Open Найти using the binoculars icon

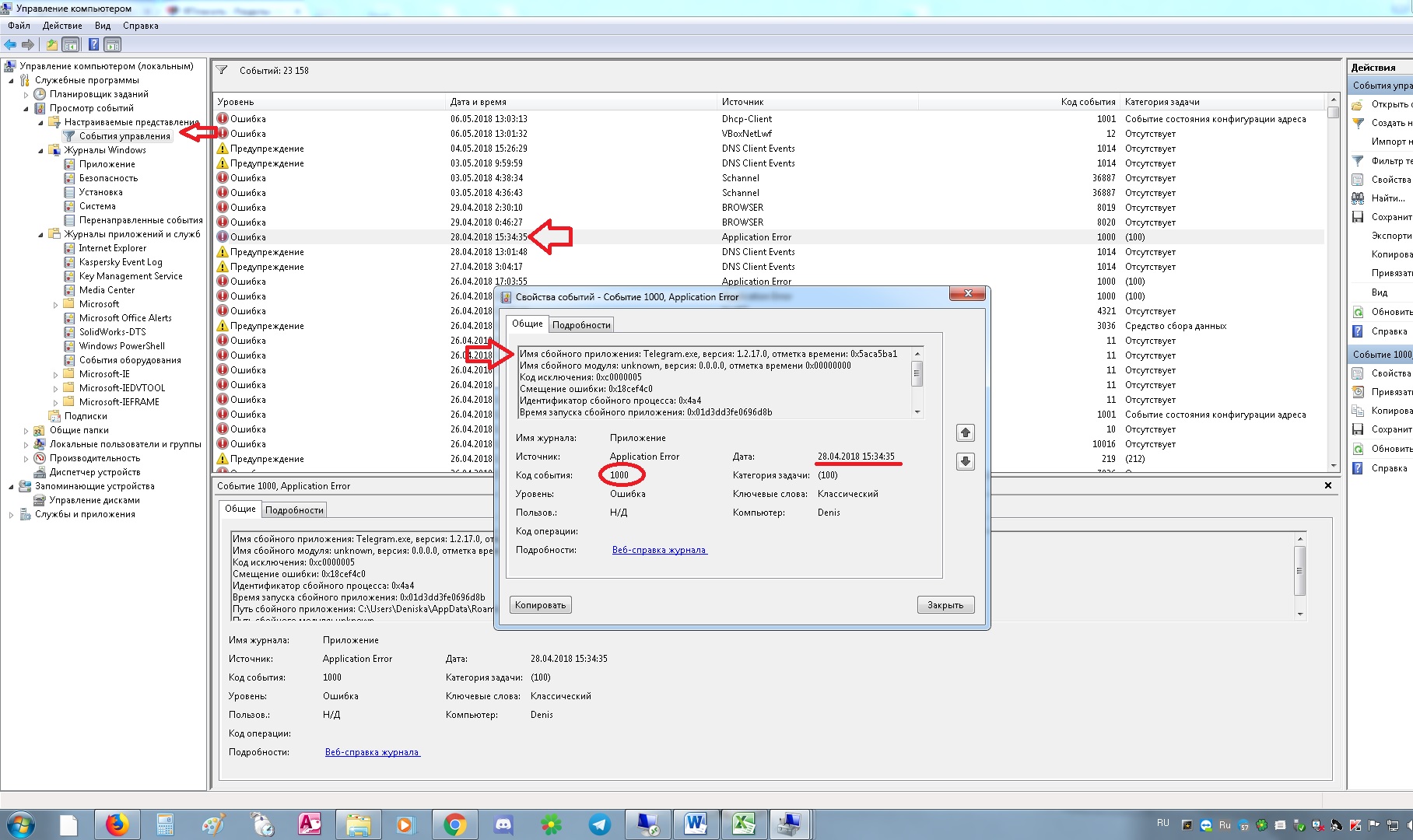(1358, 198)
